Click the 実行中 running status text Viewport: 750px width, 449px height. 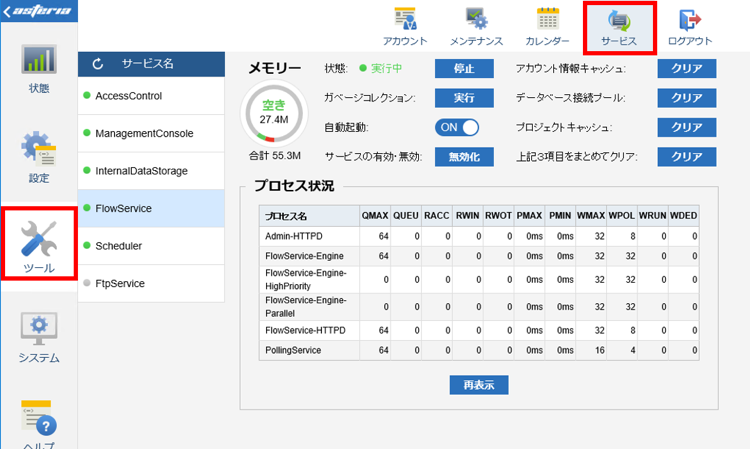pos(386,68)
